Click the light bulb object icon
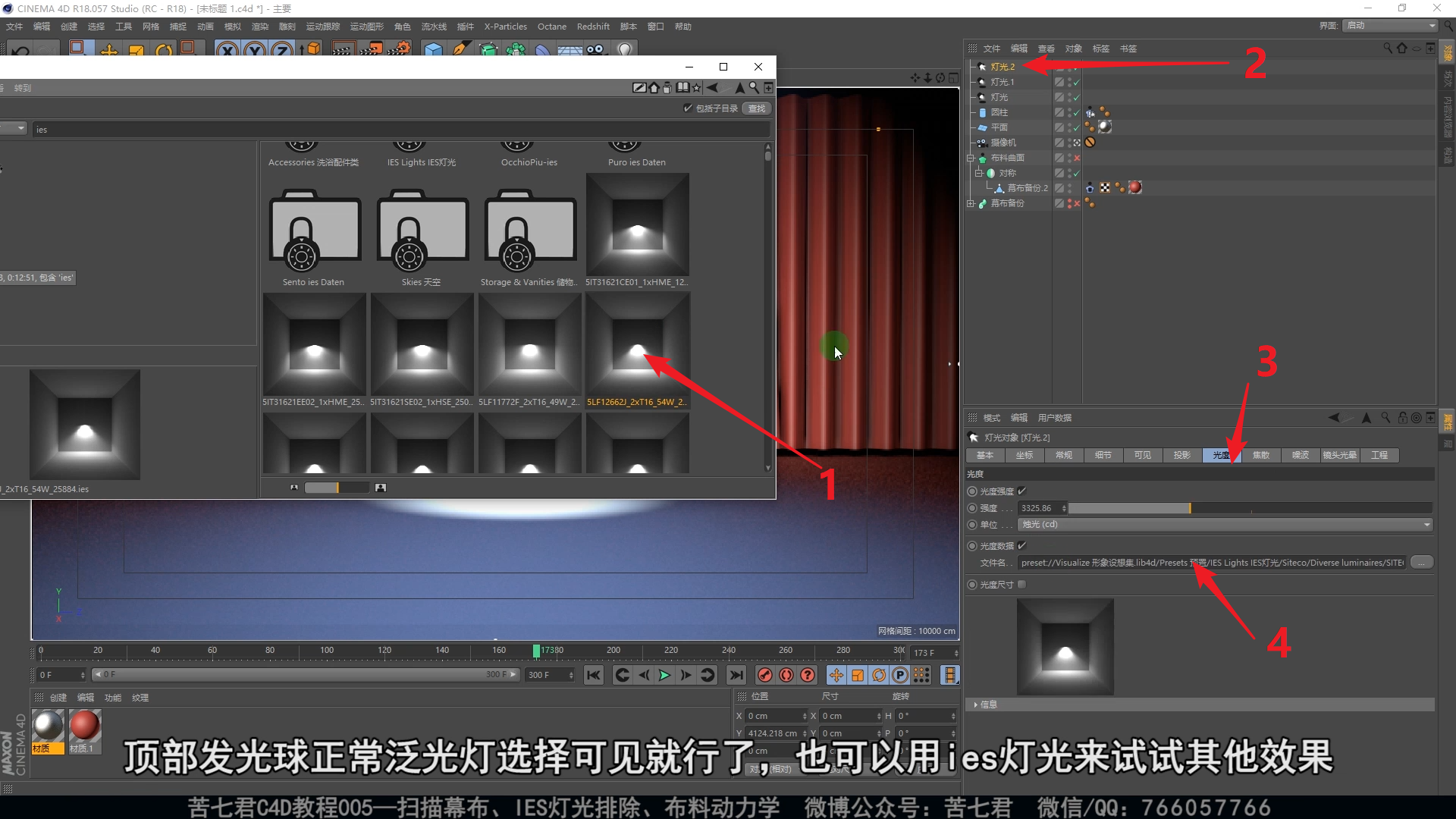 (x=624, y=50)
